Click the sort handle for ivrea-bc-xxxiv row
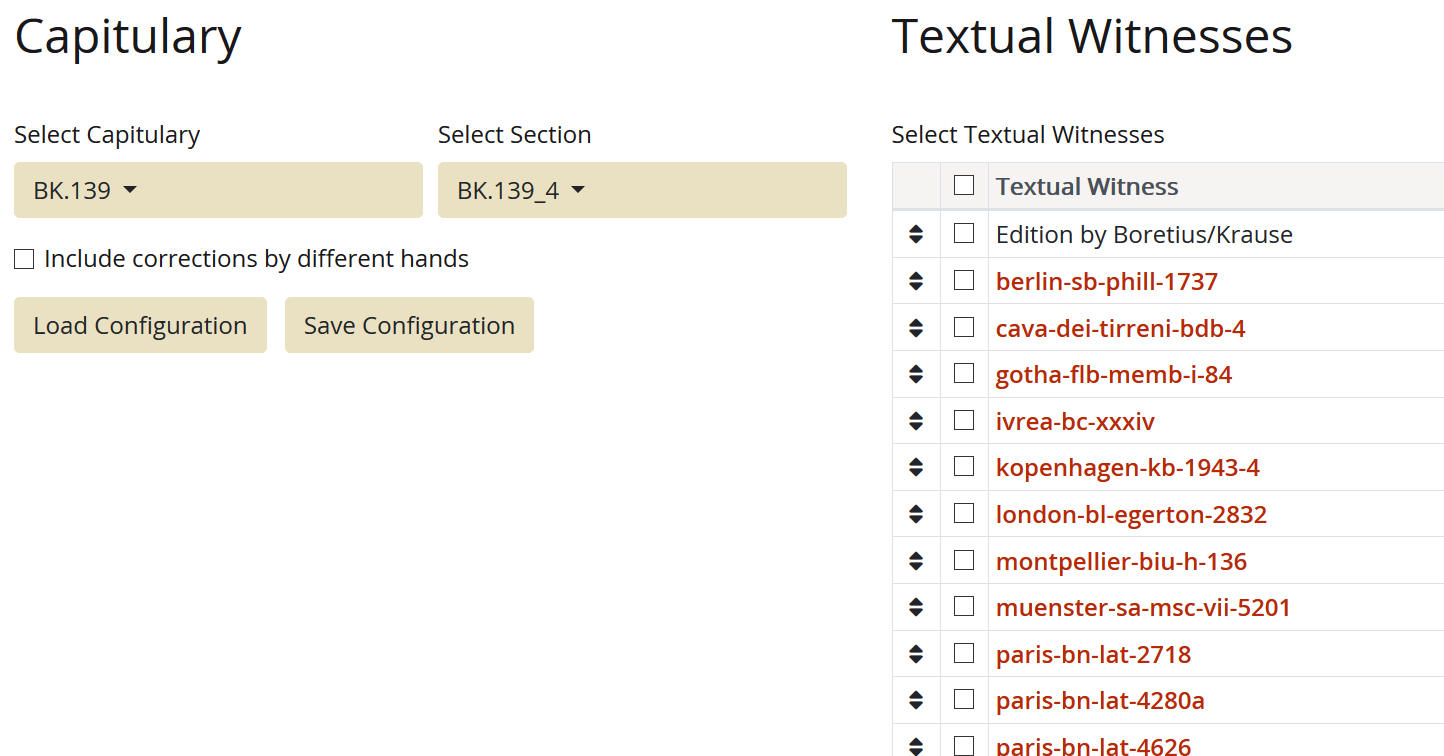 (x=916, y=421)
